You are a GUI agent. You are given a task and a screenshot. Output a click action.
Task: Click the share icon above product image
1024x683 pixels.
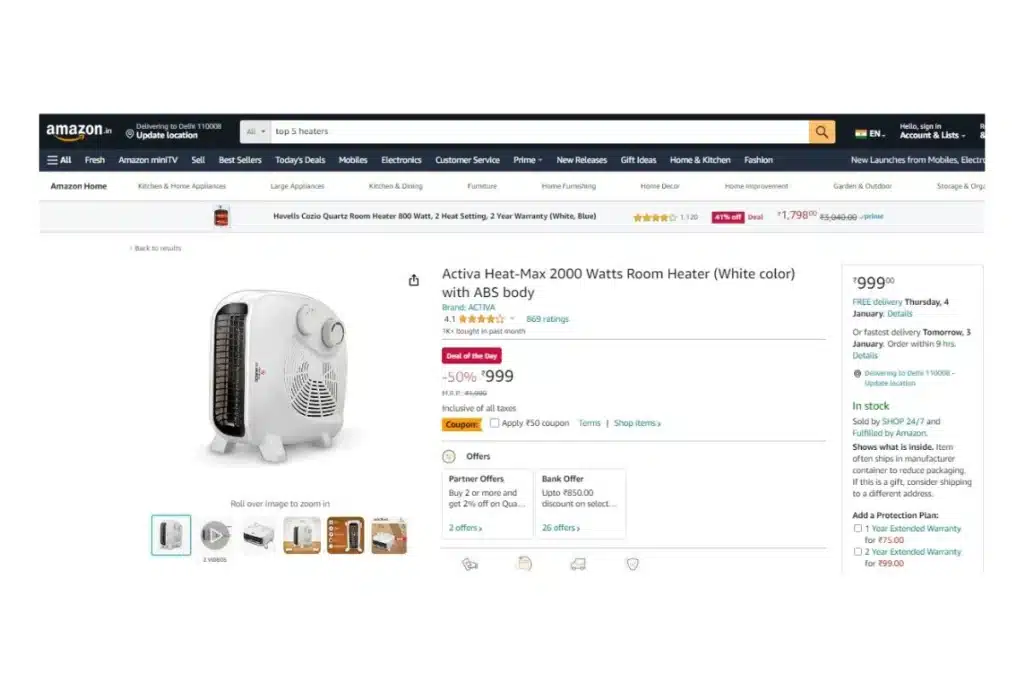click(413, 280)
